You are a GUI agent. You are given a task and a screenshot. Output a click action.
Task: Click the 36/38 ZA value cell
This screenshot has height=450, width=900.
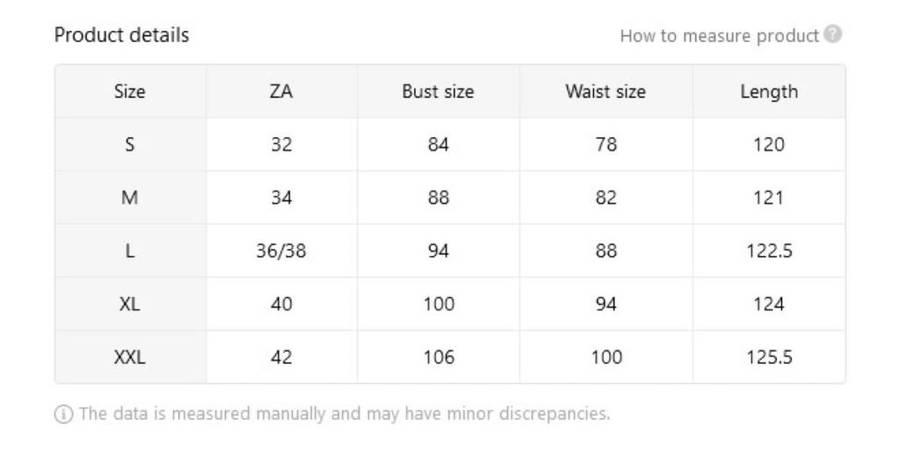click(x=281, y=251)
